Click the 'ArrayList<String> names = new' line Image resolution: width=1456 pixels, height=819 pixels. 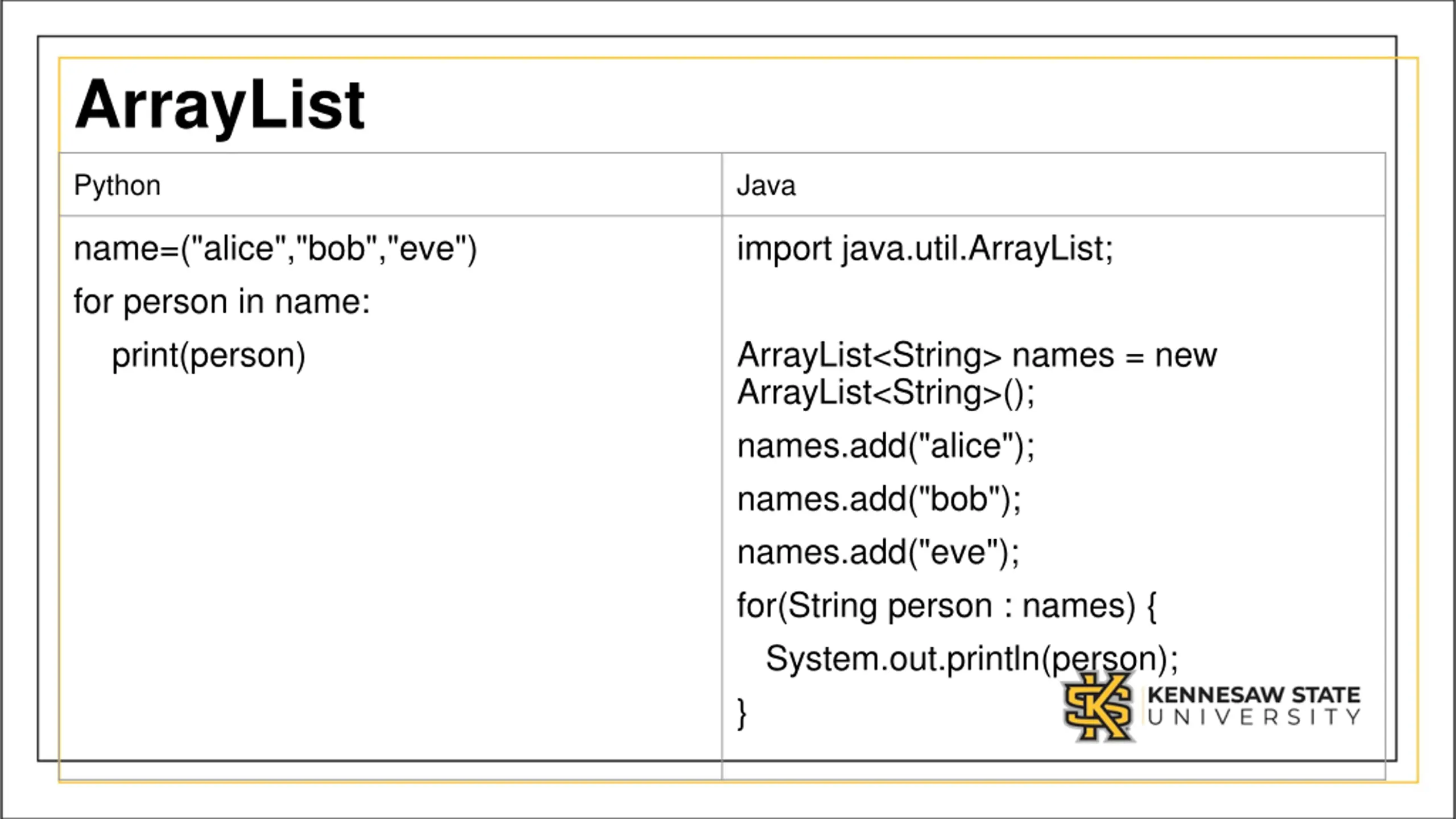click(x=976, y=356)
